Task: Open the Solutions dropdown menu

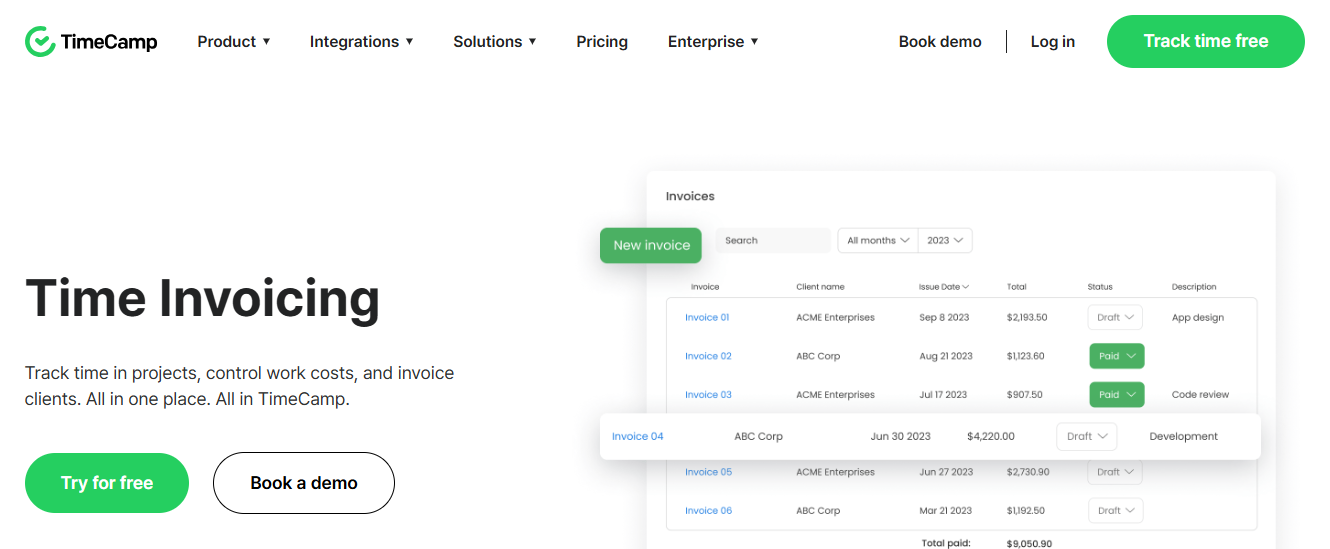Action: coord(495,42)
